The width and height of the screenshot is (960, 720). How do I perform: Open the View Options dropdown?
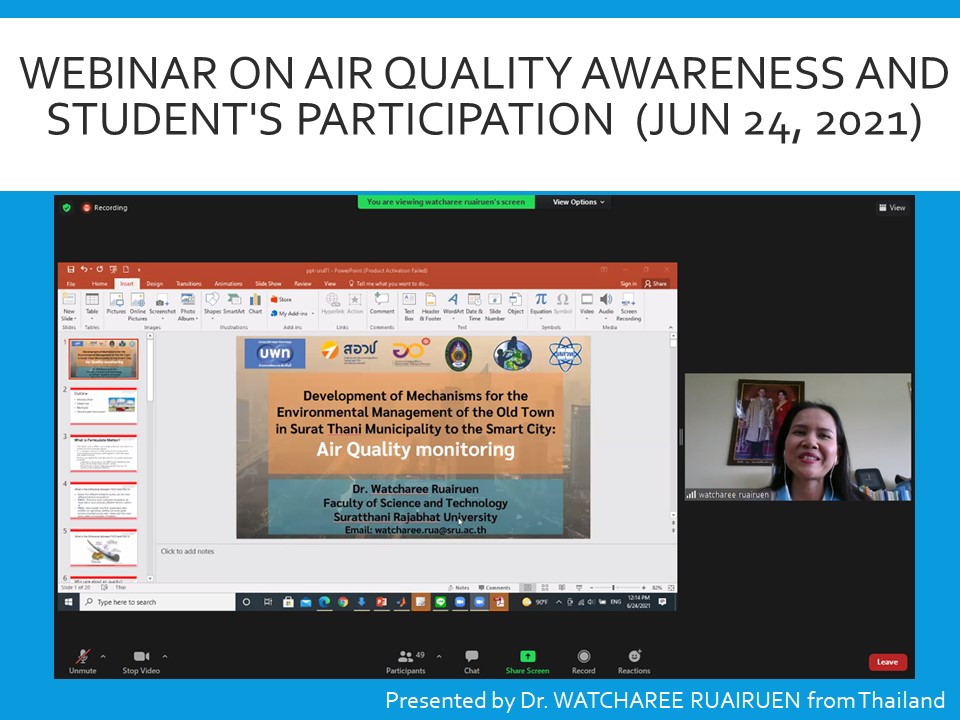coord(579,202)
